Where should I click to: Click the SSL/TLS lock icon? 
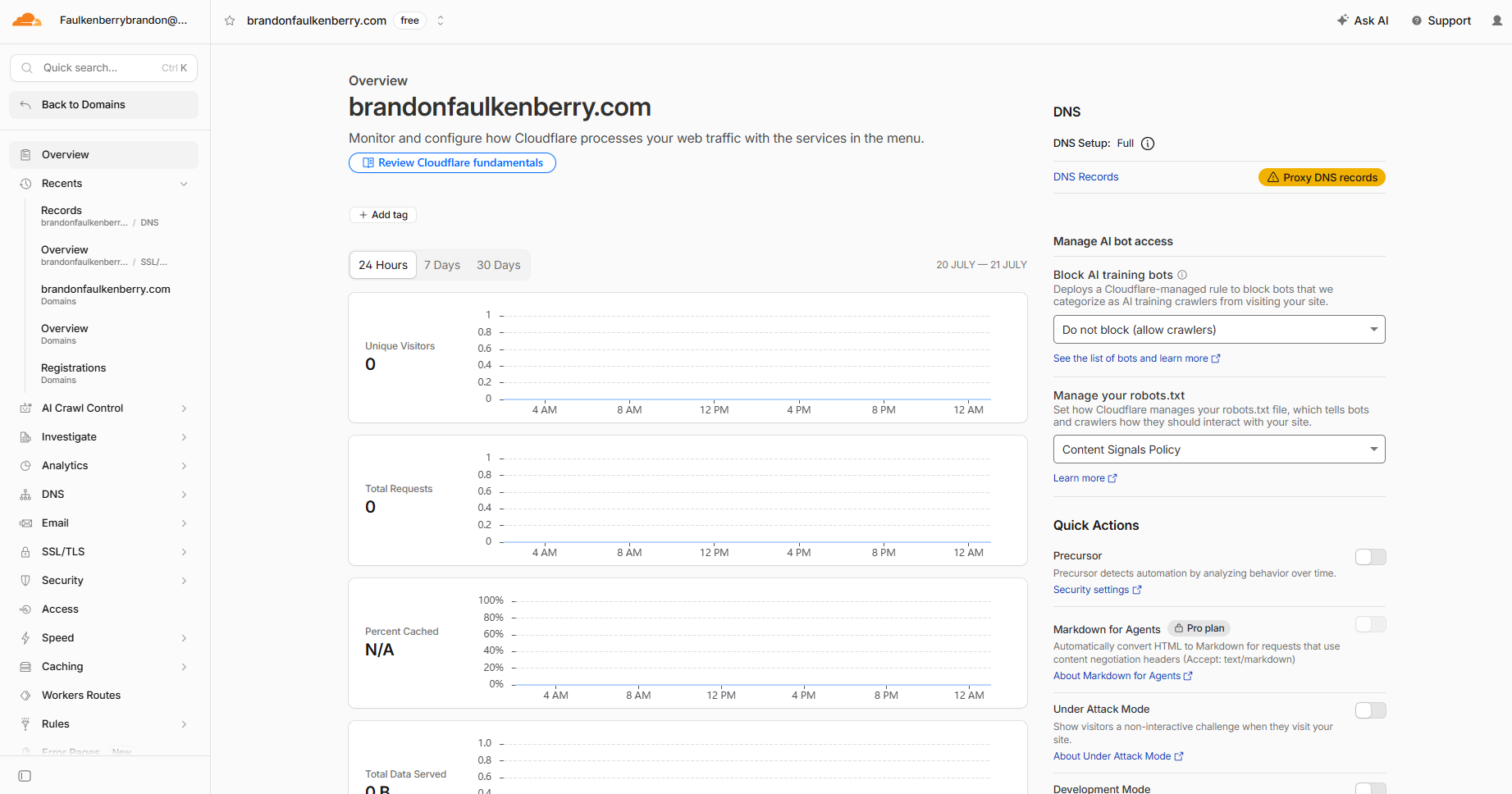[x=25, y=552]
